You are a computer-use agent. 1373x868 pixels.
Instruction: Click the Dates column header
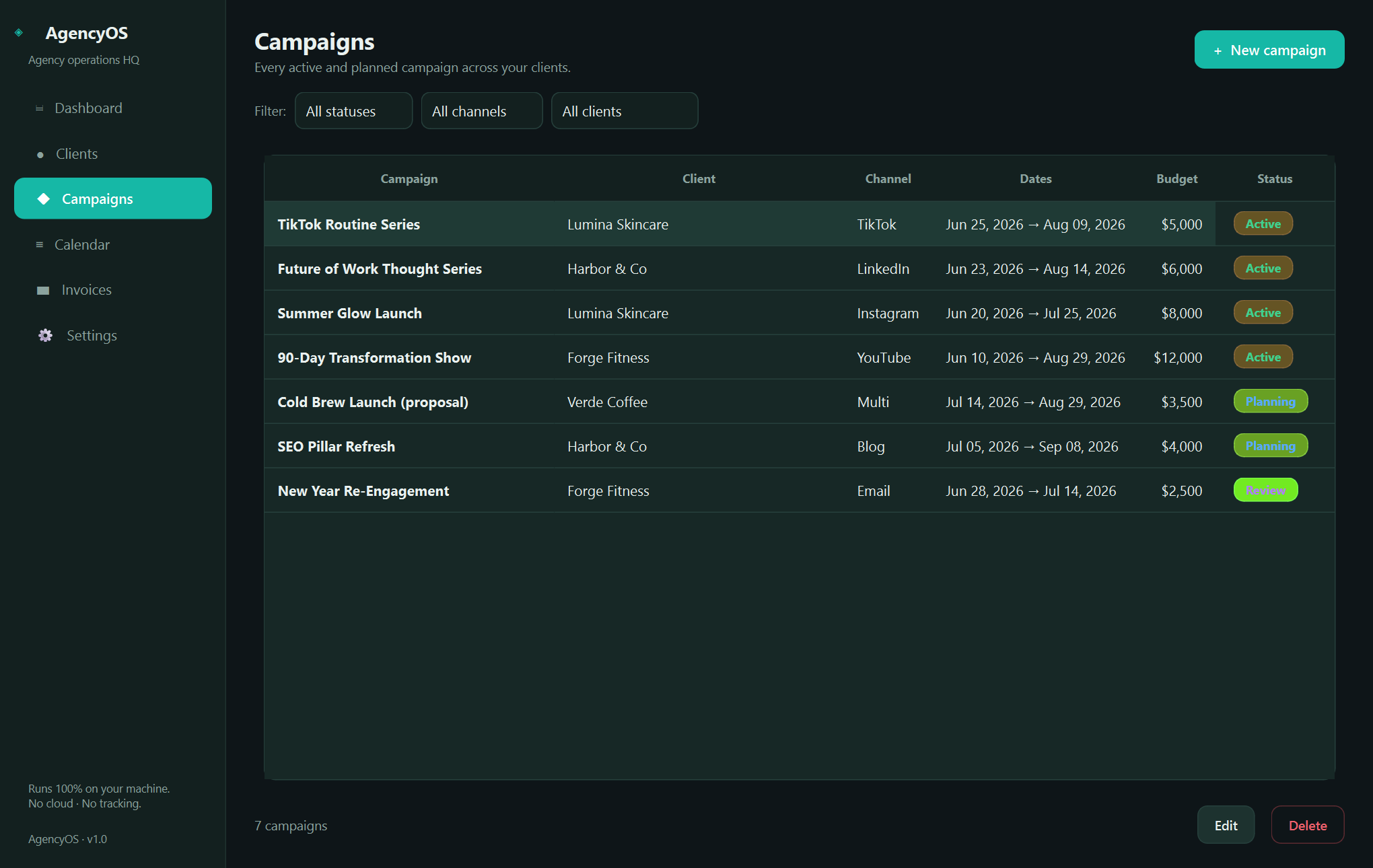pos(1035,179)
